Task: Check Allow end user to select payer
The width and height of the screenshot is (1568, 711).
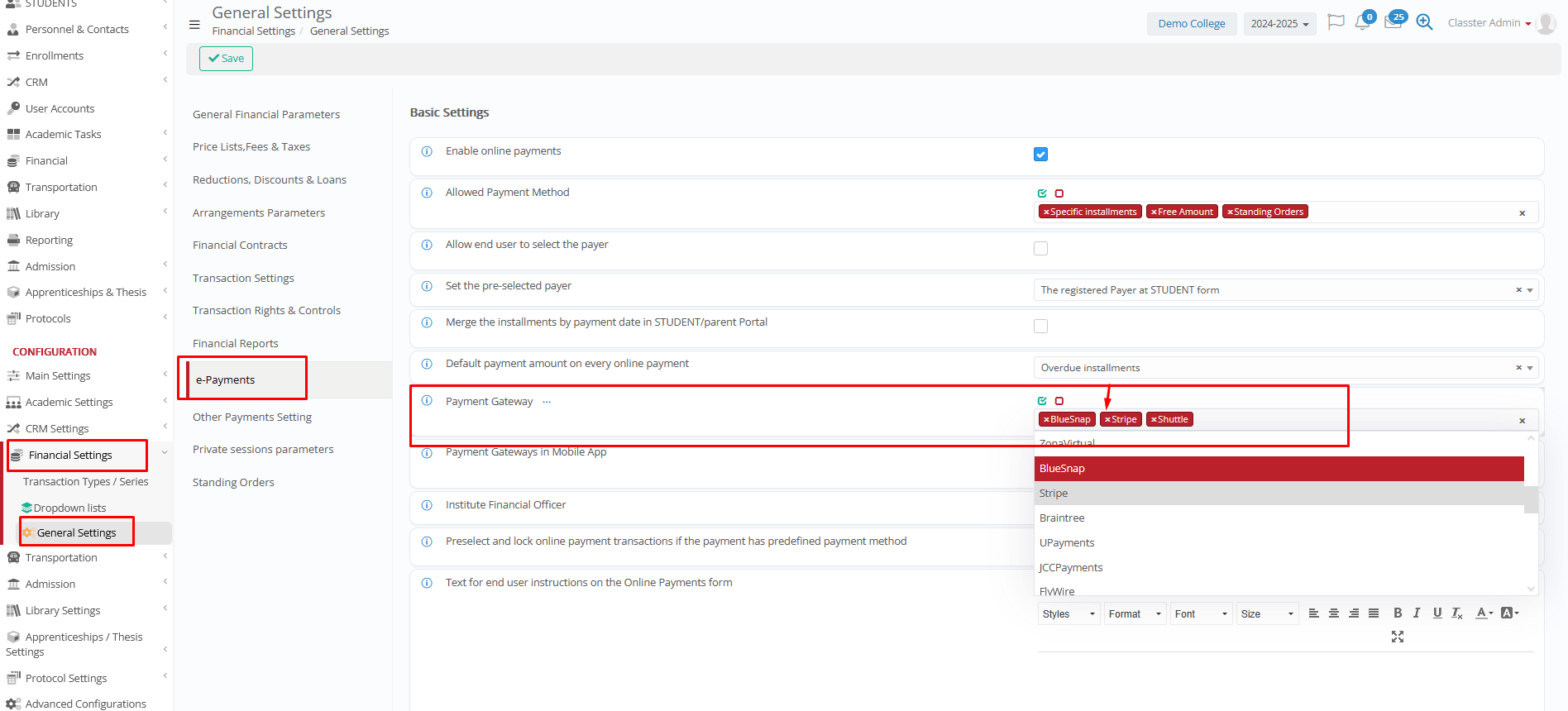Action: 1040,248
